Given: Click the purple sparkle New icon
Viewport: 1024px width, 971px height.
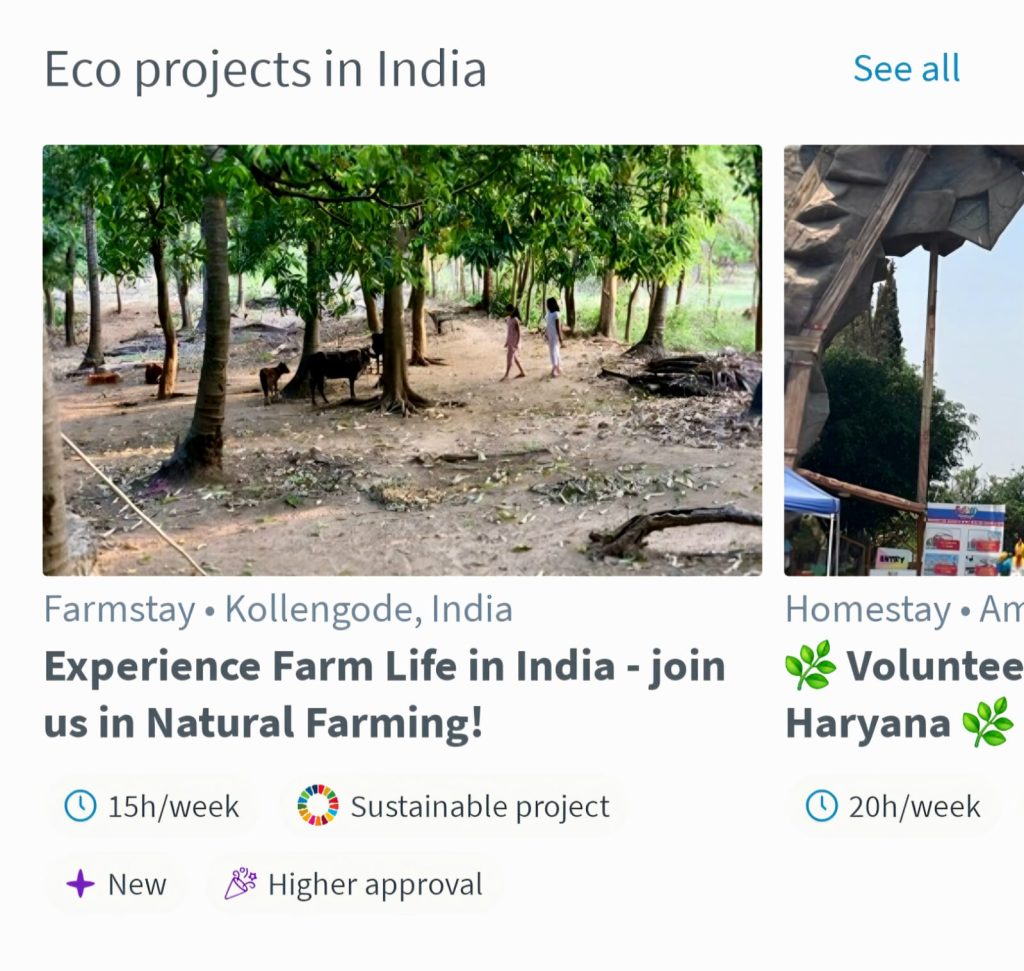Looking at the screenshot, I should click(80, 884).
